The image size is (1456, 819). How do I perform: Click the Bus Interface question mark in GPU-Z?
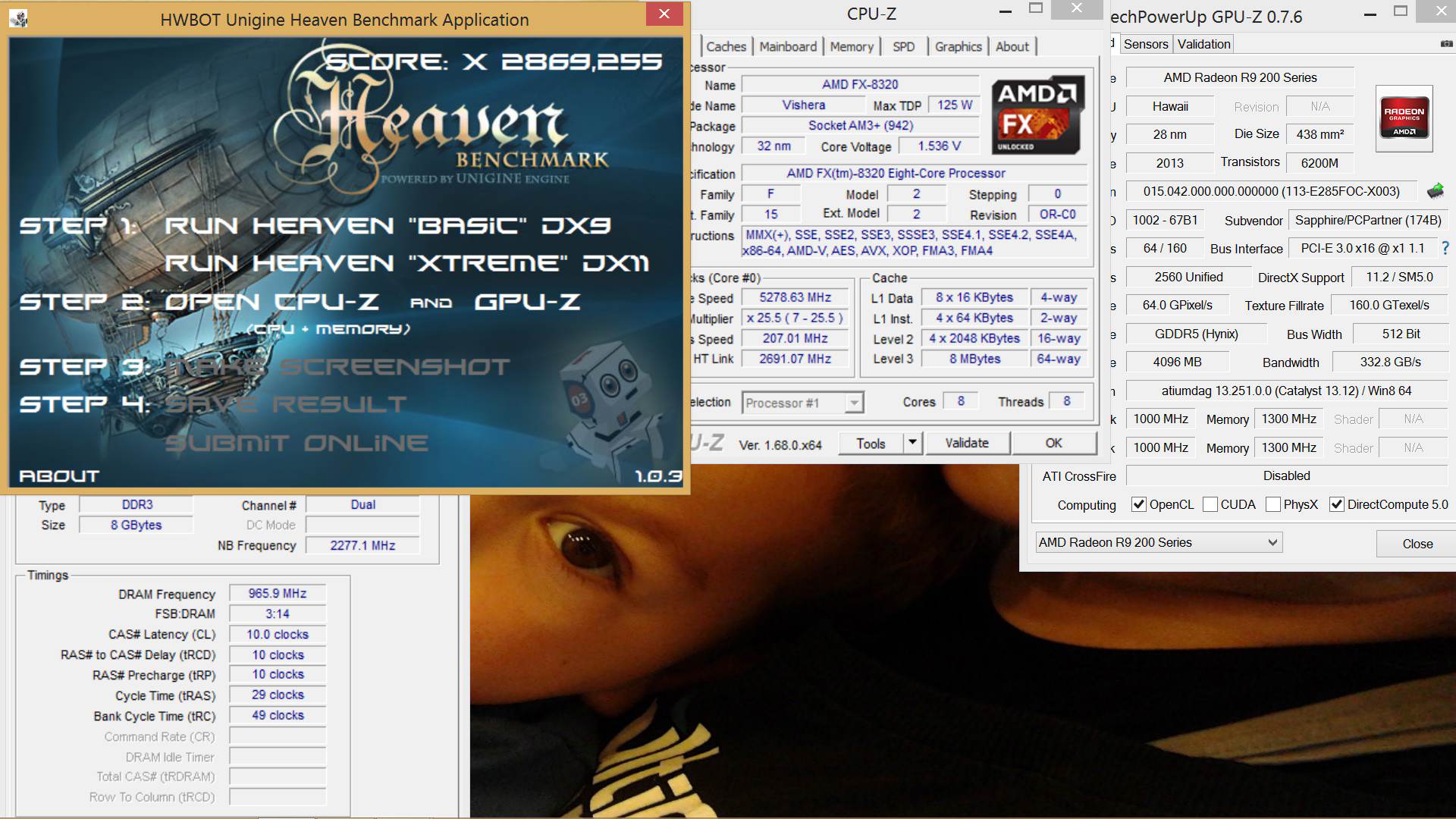(1445, 248)
